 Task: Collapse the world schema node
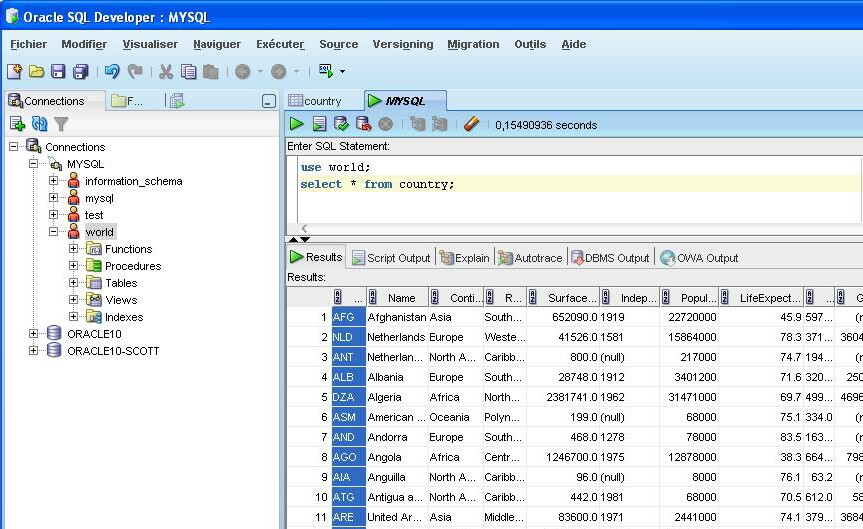click(54, 232)
